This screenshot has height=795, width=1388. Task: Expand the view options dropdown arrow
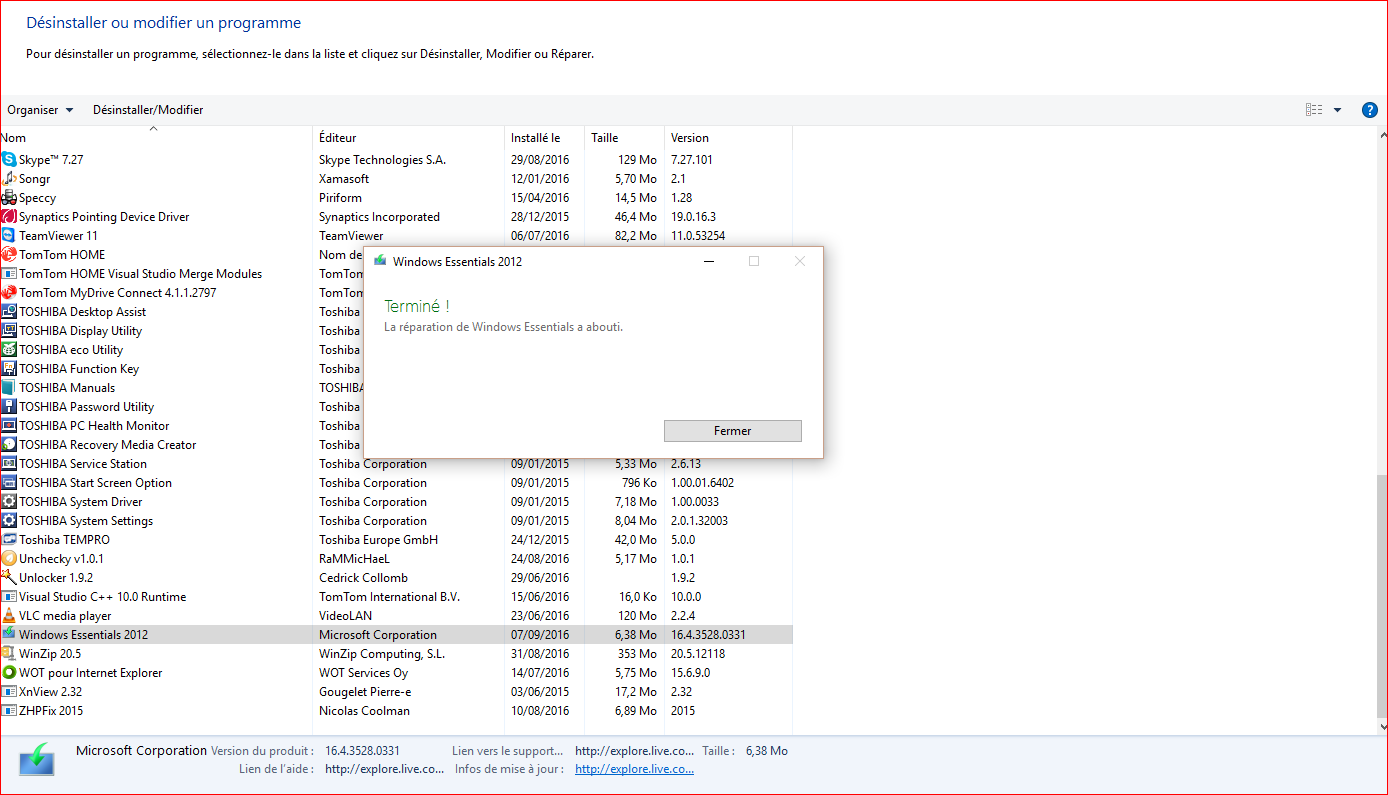(1337, 110)
